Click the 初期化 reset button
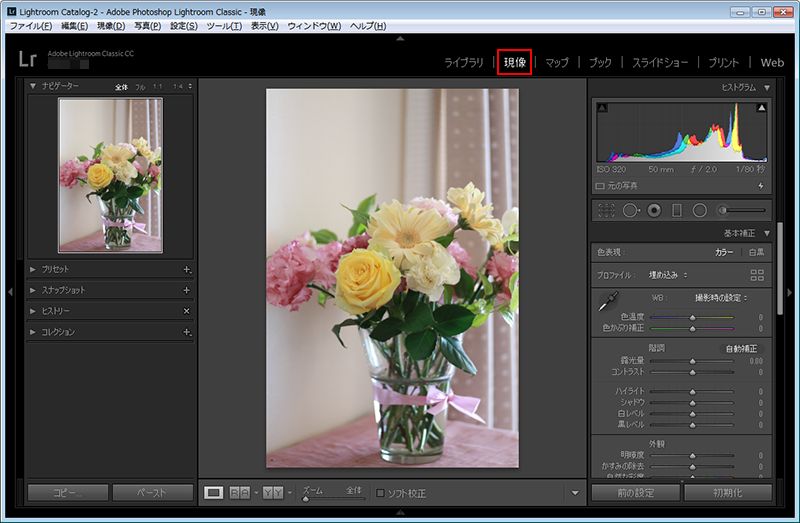Image resolution: width=800 pixels, height=523 pixels. tap(727, 492)
